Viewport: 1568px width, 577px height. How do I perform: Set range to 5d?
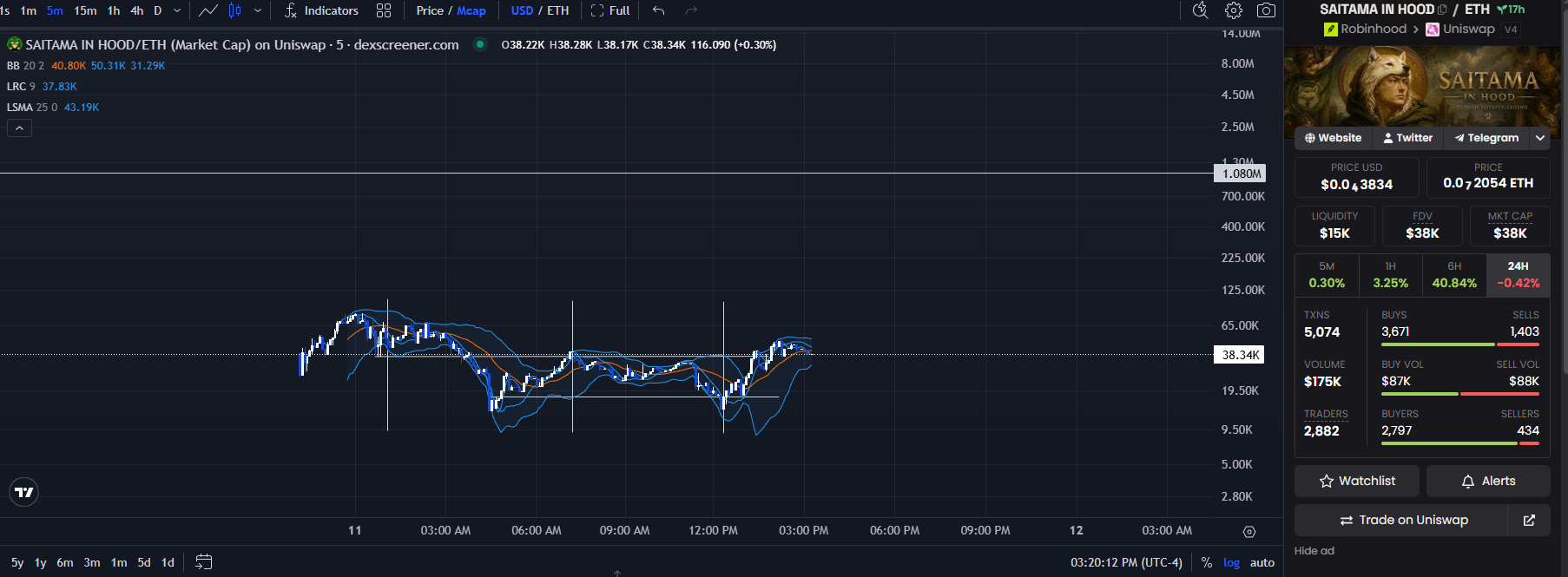click(x=144, y=562)
